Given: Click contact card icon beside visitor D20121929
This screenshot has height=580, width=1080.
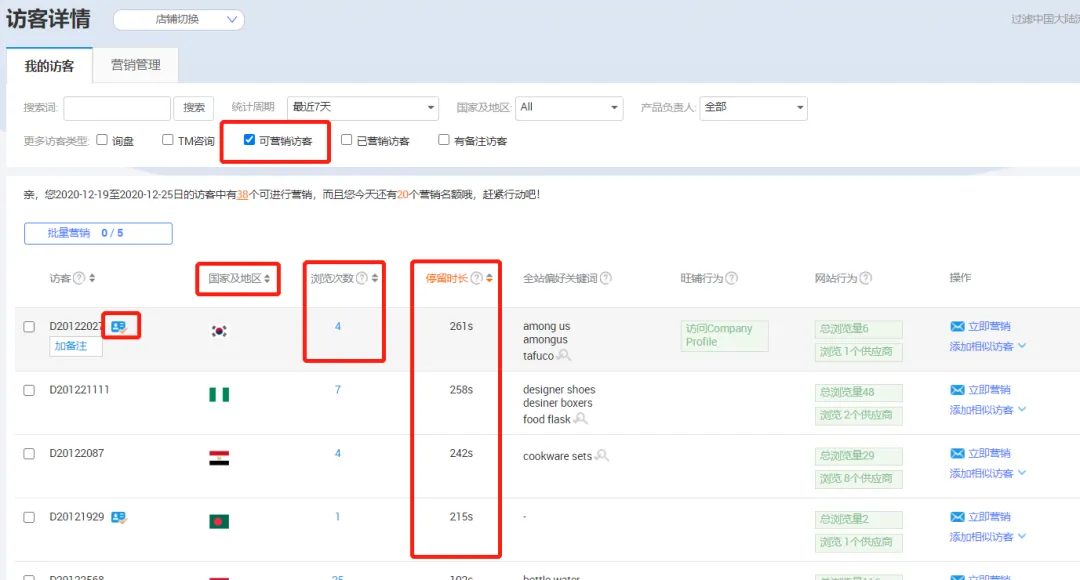Looking at the screenshot, I should click(x=118, y=517).
